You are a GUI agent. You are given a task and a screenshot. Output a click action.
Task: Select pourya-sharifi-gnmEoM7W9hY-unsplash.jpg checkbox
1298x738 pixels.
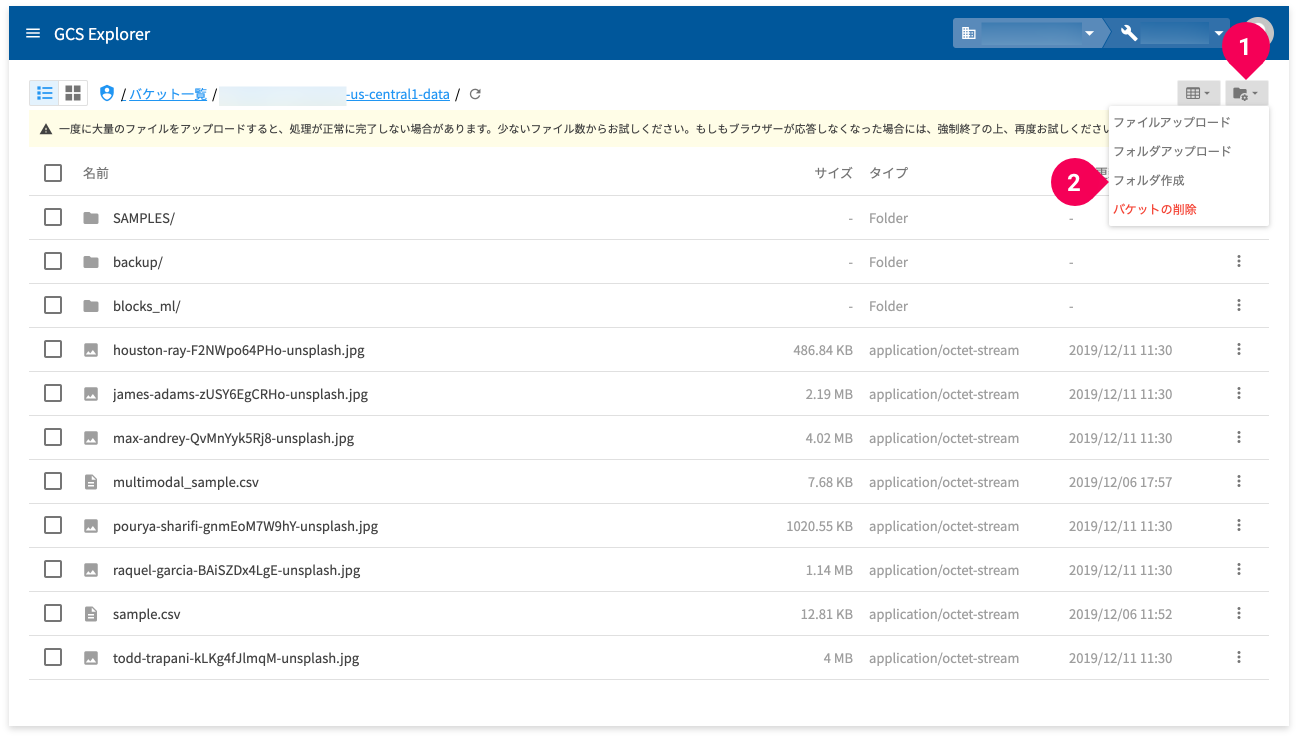(x=53, y=525)
